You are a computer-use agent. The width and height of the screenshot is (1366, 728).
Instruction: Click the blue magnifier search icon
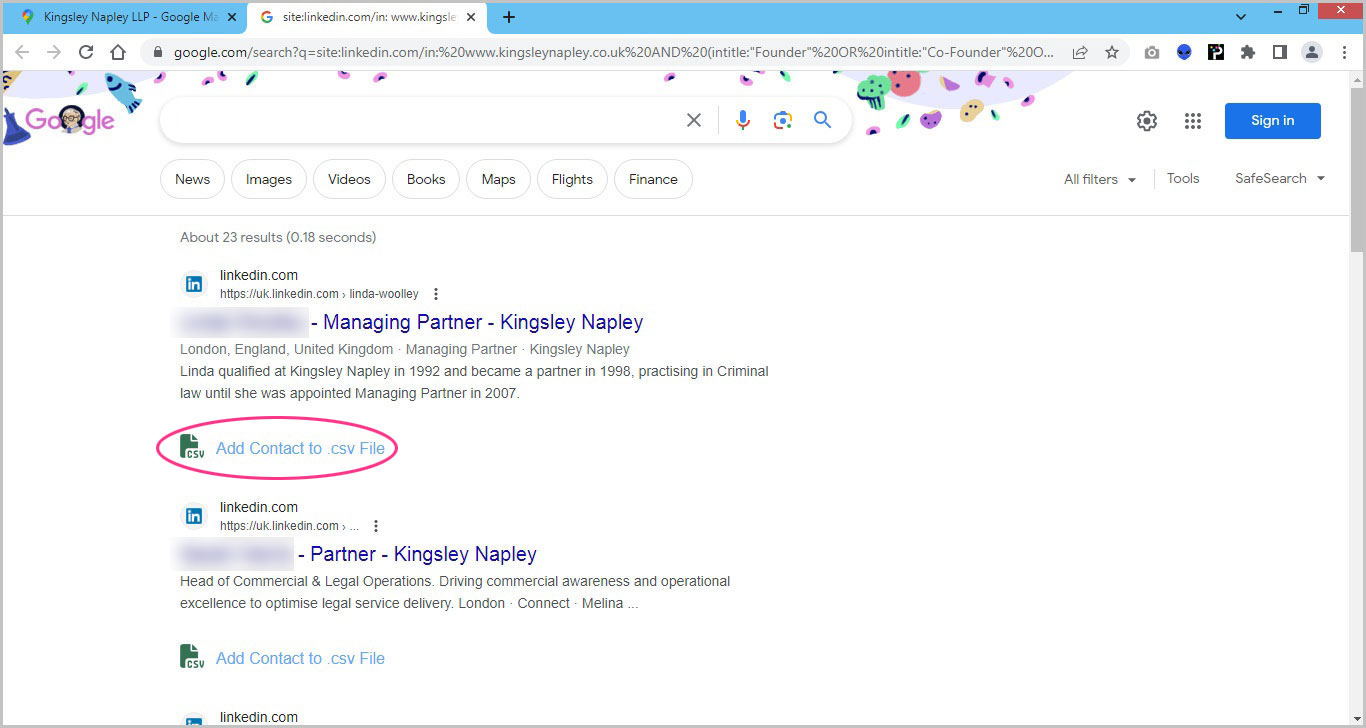[822, 120]
